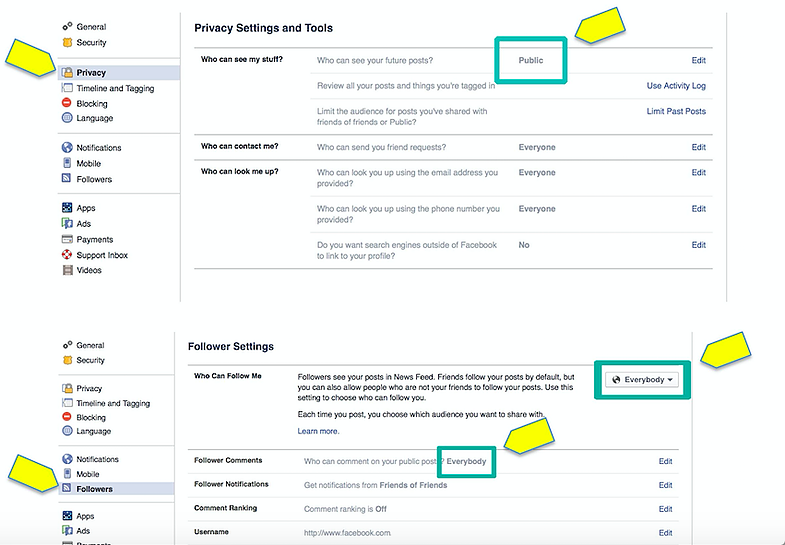785x545 pixels.
Task: Open Timeline and Tagging label in top sidebar
Action: click(x=115, y=89)
